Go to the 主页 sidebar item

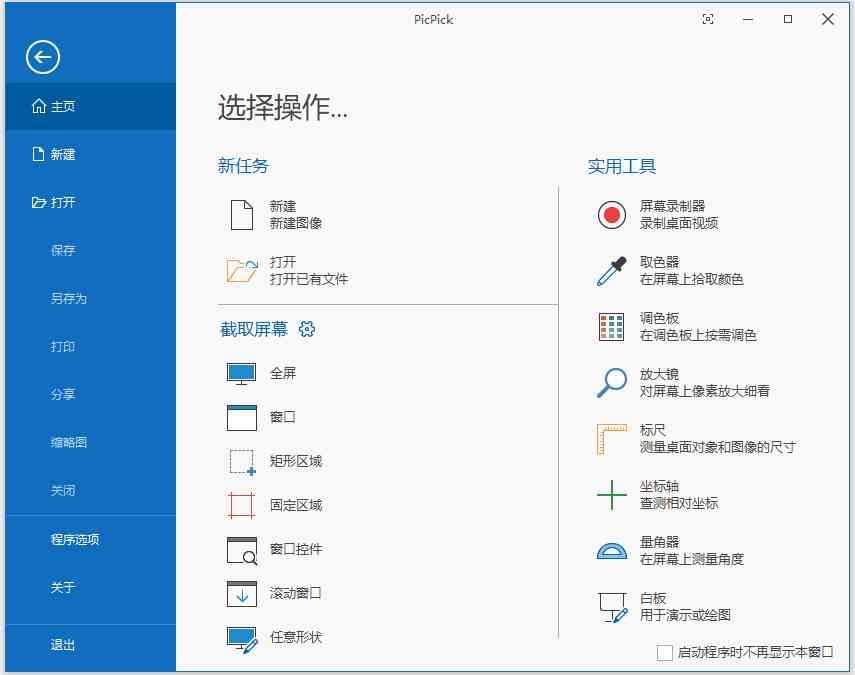click(63, 106)
